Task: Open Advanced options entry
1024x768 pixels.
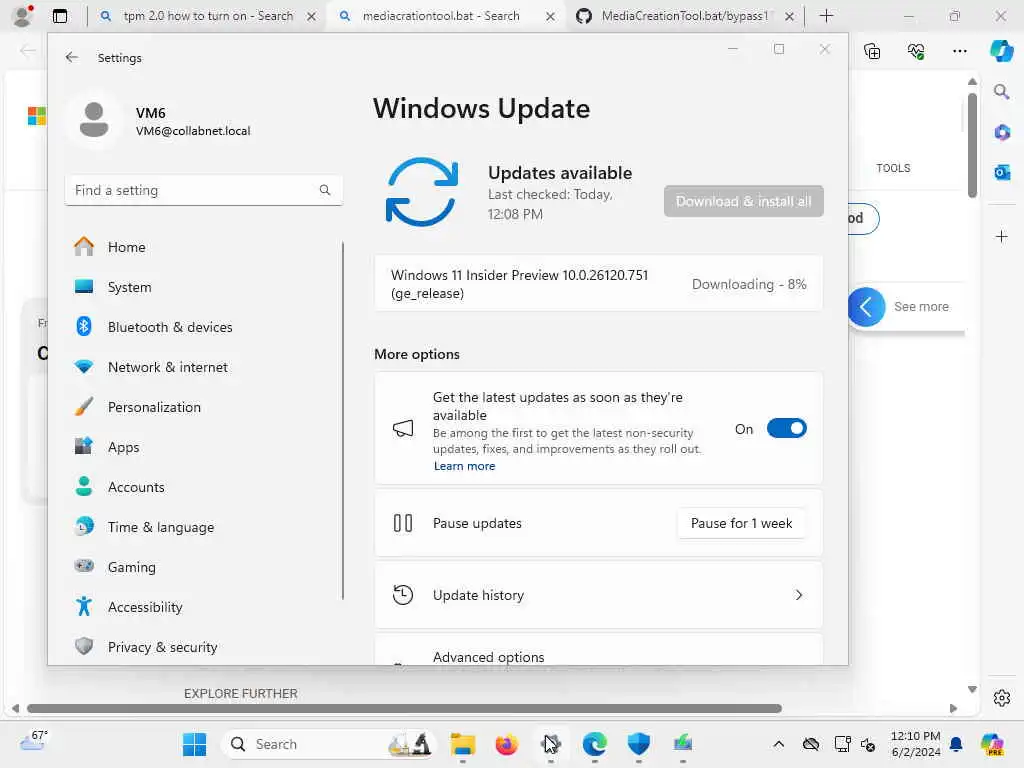Action: (x=598, y=650)
